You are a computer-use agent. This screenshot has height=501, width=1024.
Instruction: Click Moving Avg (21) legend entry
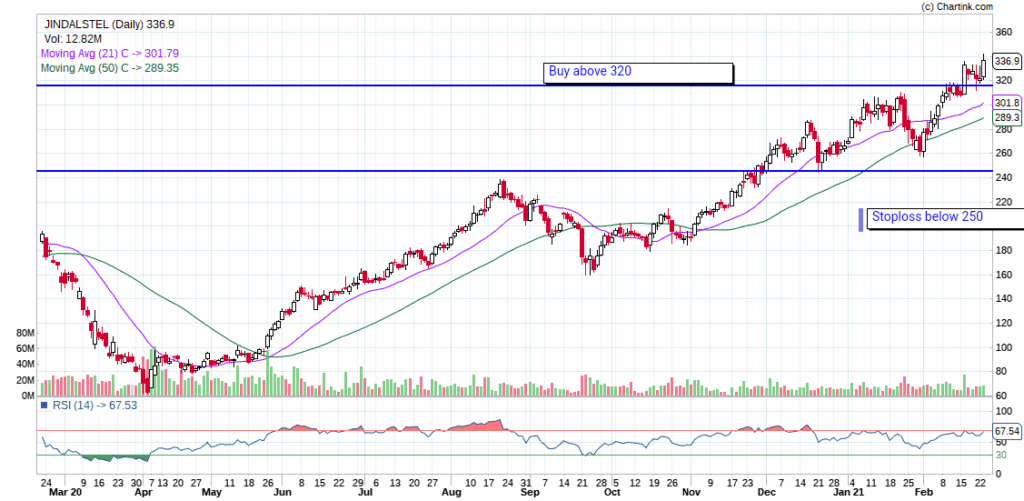[x=110, y=54]
